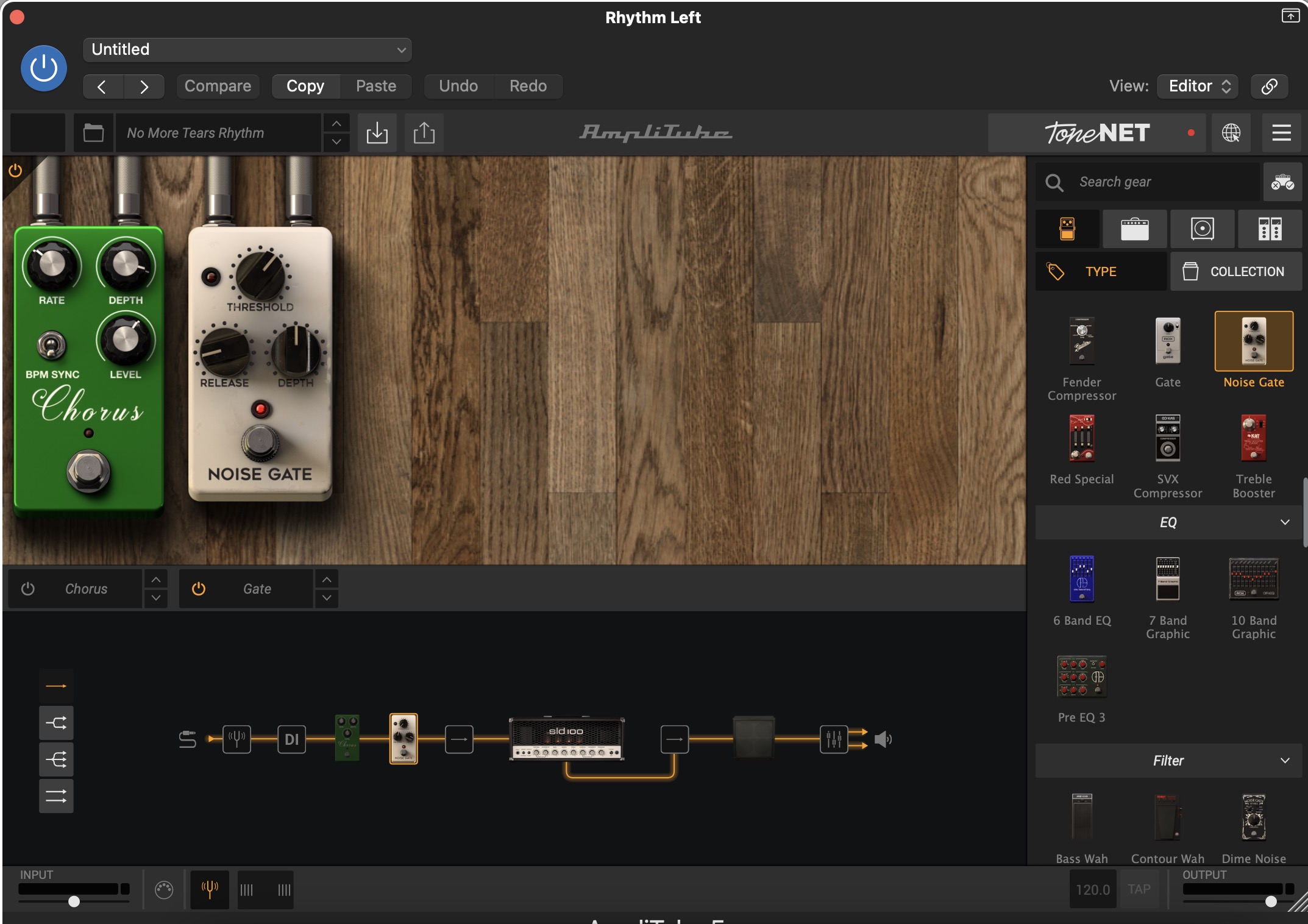The image size is (1308, 924).
Task: Click the No More Tears Rhythm preset name
Action: (x=218, y=132)
